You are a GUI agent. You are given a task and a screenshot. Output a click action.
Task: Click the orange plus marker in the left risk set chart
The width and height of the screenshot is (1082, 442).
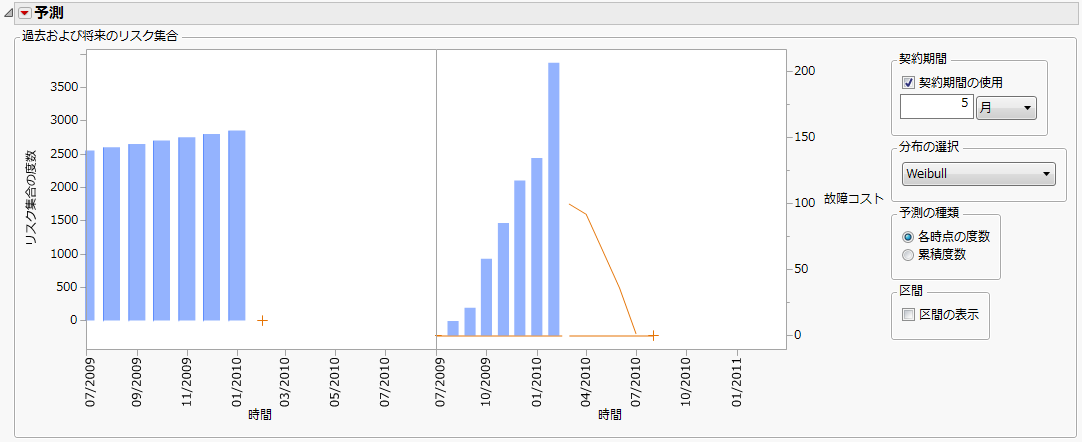click(262, 321)
